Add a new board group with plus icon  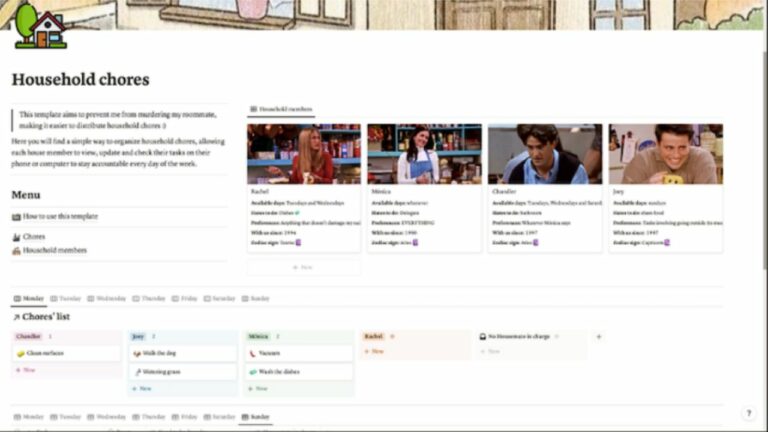(x=599, y=336)
